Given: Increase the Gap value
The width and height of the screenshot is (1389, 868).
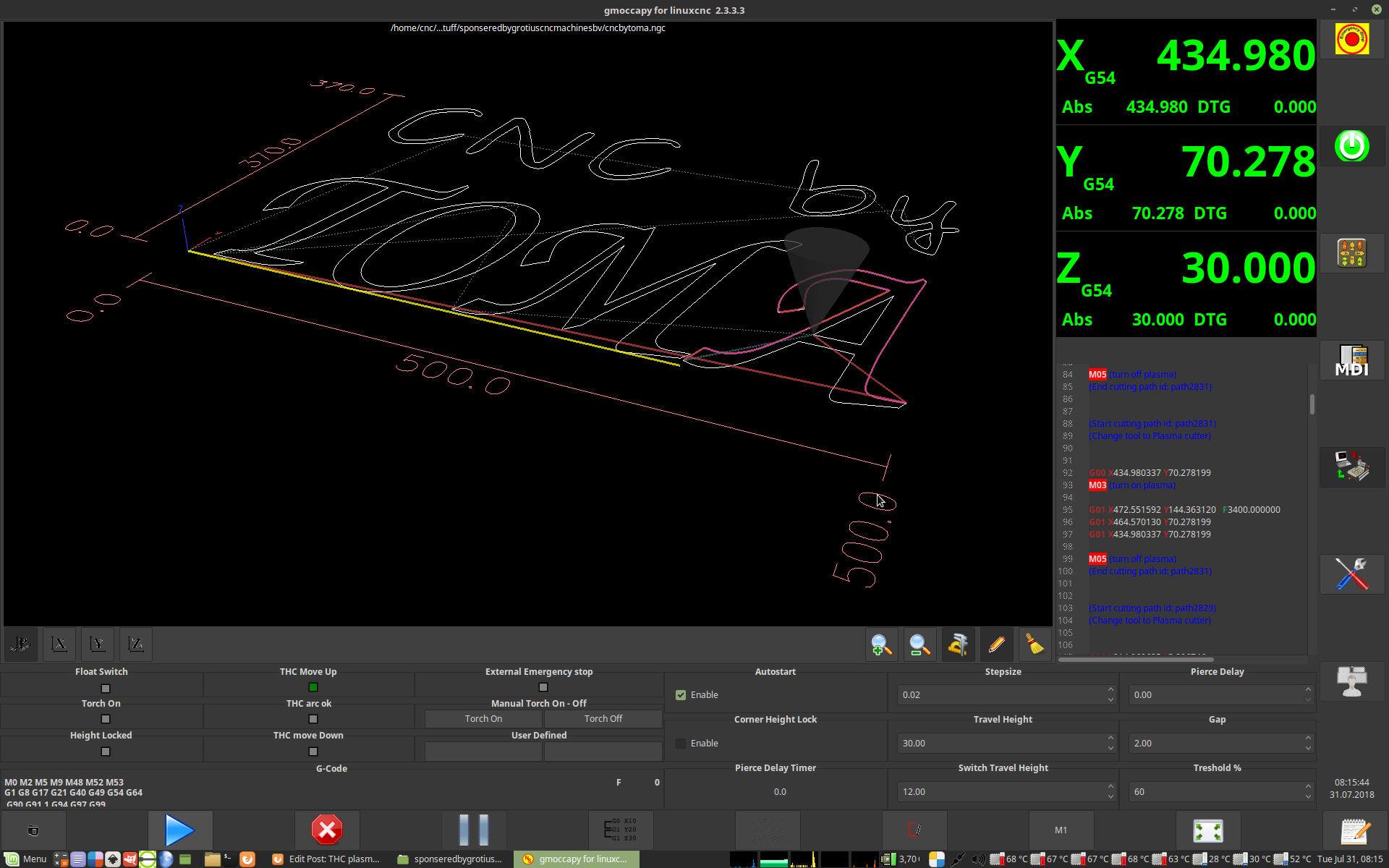Looking at the screenshot, I should point(1308,738).
